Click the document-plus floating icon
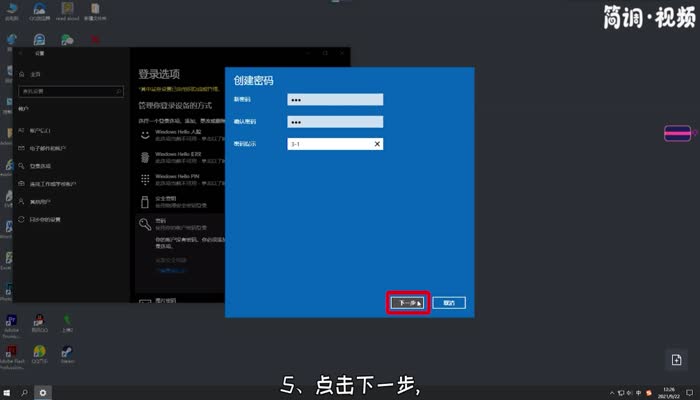 pyautogui.click(x=676, y=360)
